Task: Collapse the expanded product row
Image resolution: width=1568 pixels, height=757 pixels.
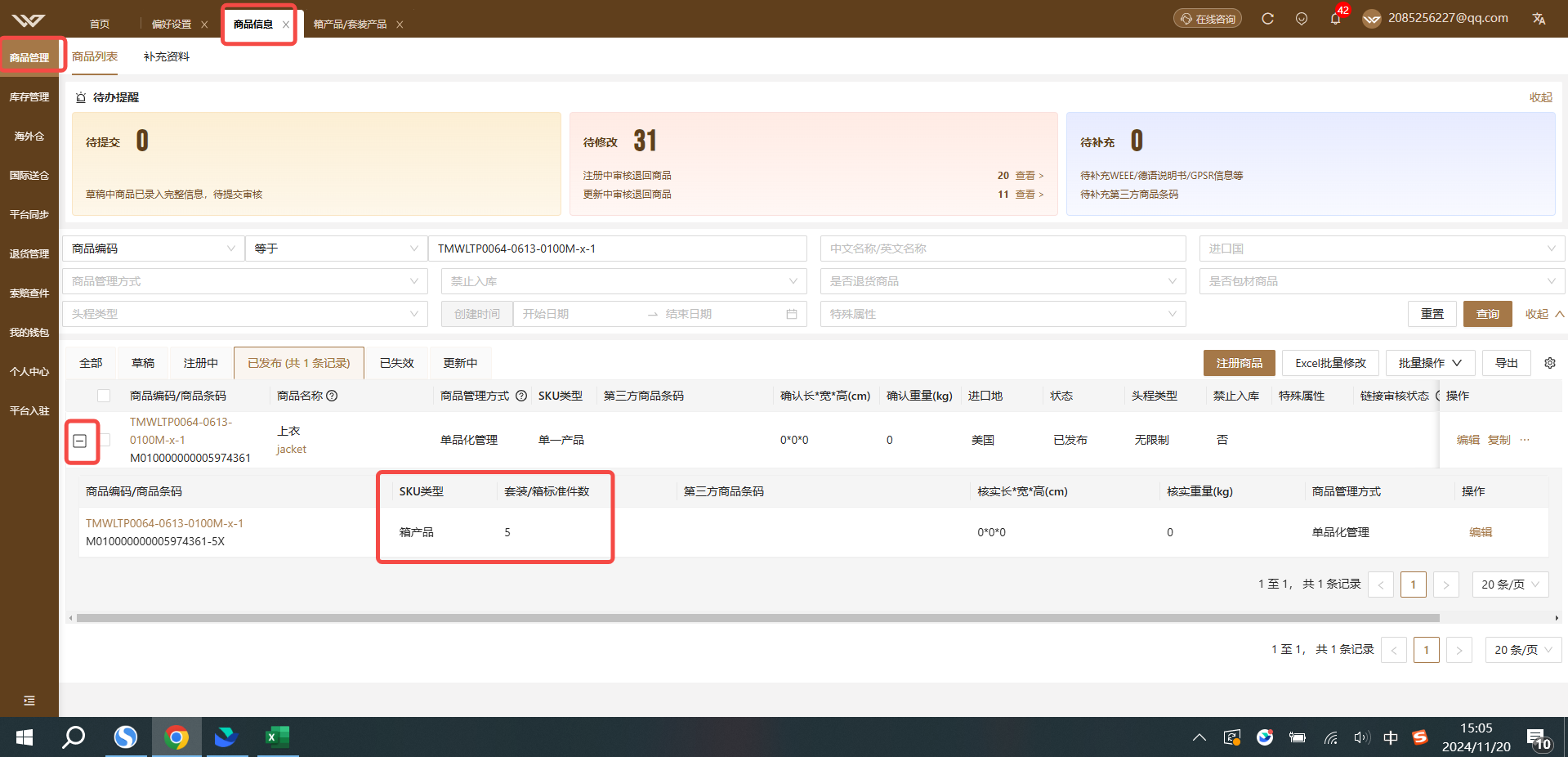Action: [x=80, y=441]
